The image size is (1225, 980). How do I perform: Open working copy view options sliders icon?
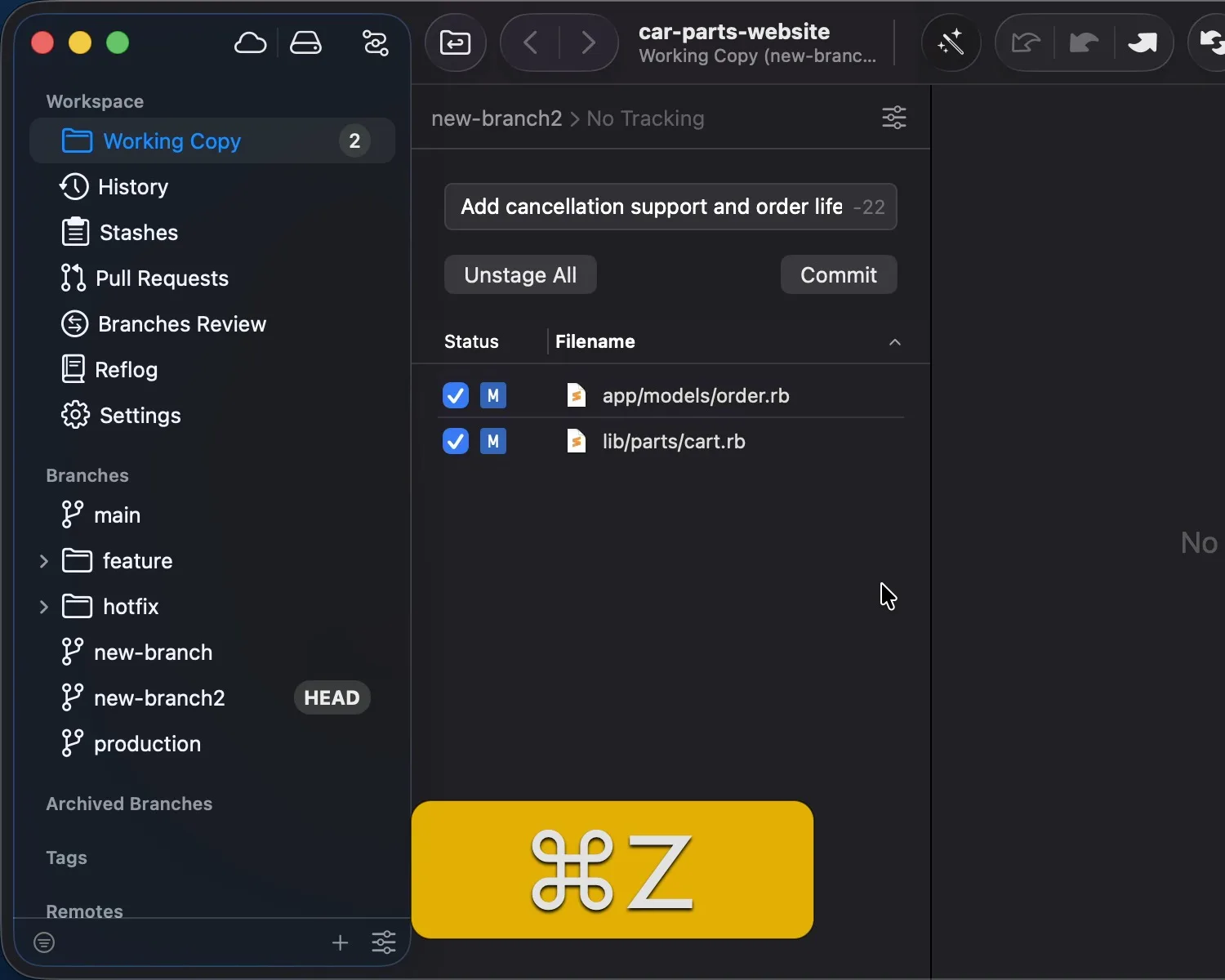894,118
